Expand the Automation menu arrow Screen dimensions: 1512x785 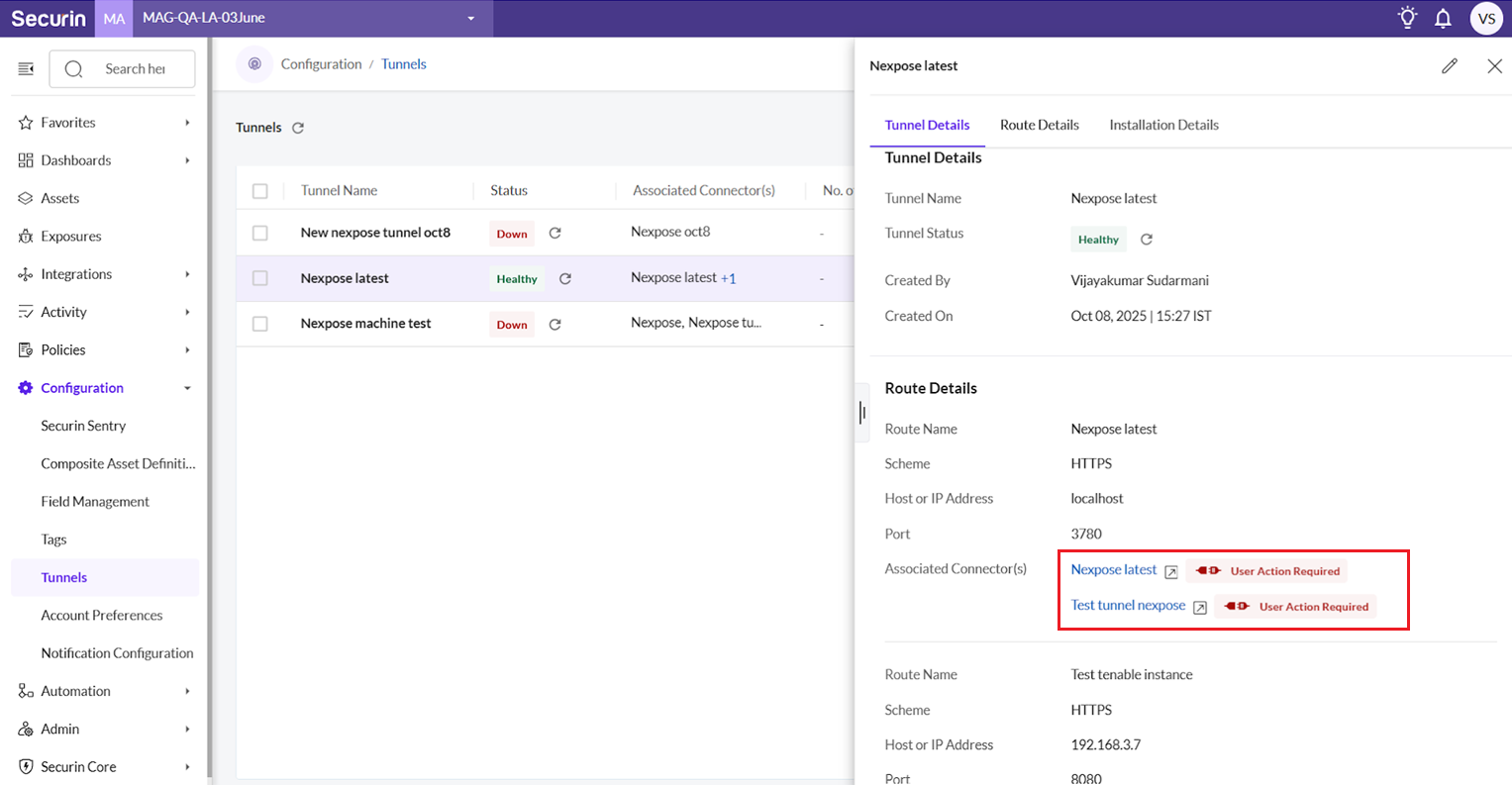coord(187,692)
